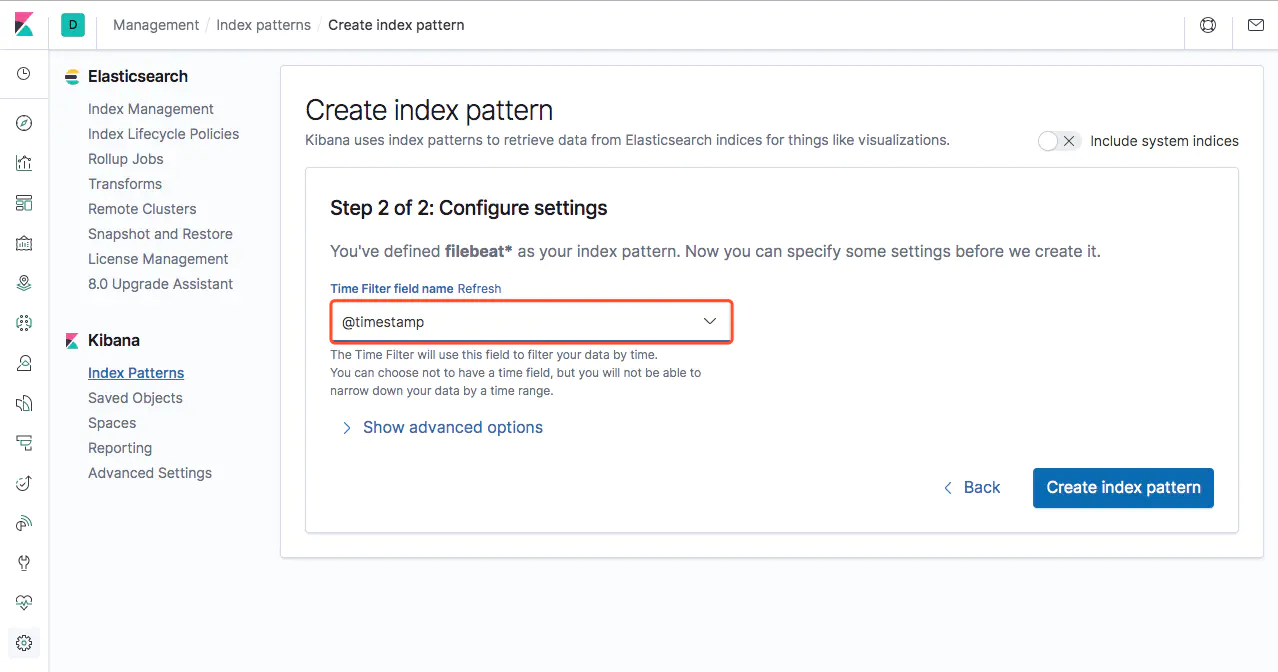Open SIEM icon in sidebar
The width and height of the screenshot is (1278, 672).
click(x=24, y=523)
